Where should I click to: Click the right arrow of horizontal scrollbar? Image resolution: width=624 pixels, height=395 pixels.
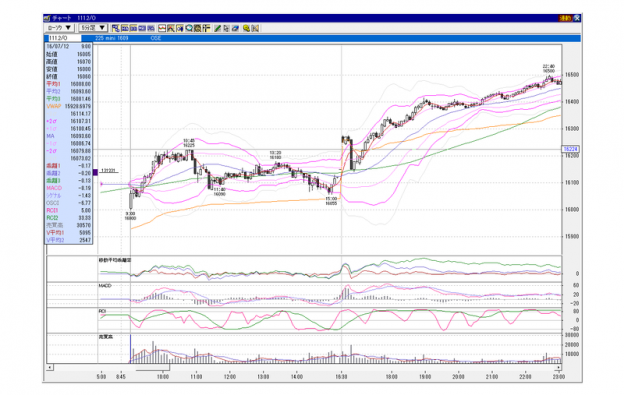tap(558, 367)
